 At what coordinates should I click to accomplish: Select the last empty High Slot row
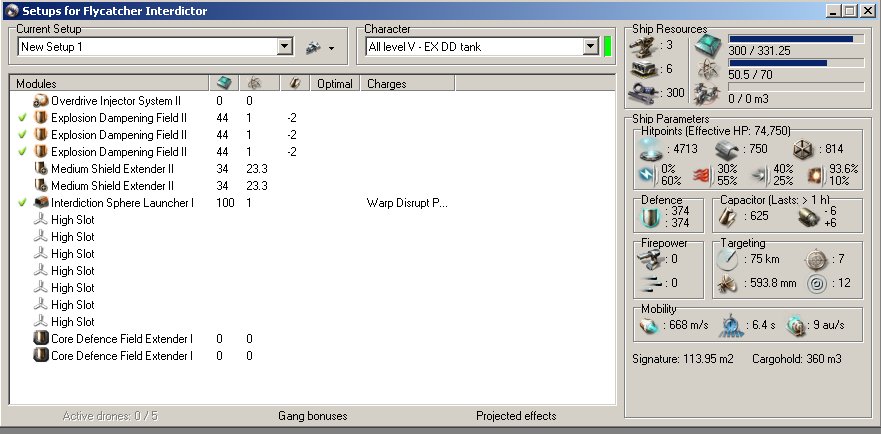312,322
